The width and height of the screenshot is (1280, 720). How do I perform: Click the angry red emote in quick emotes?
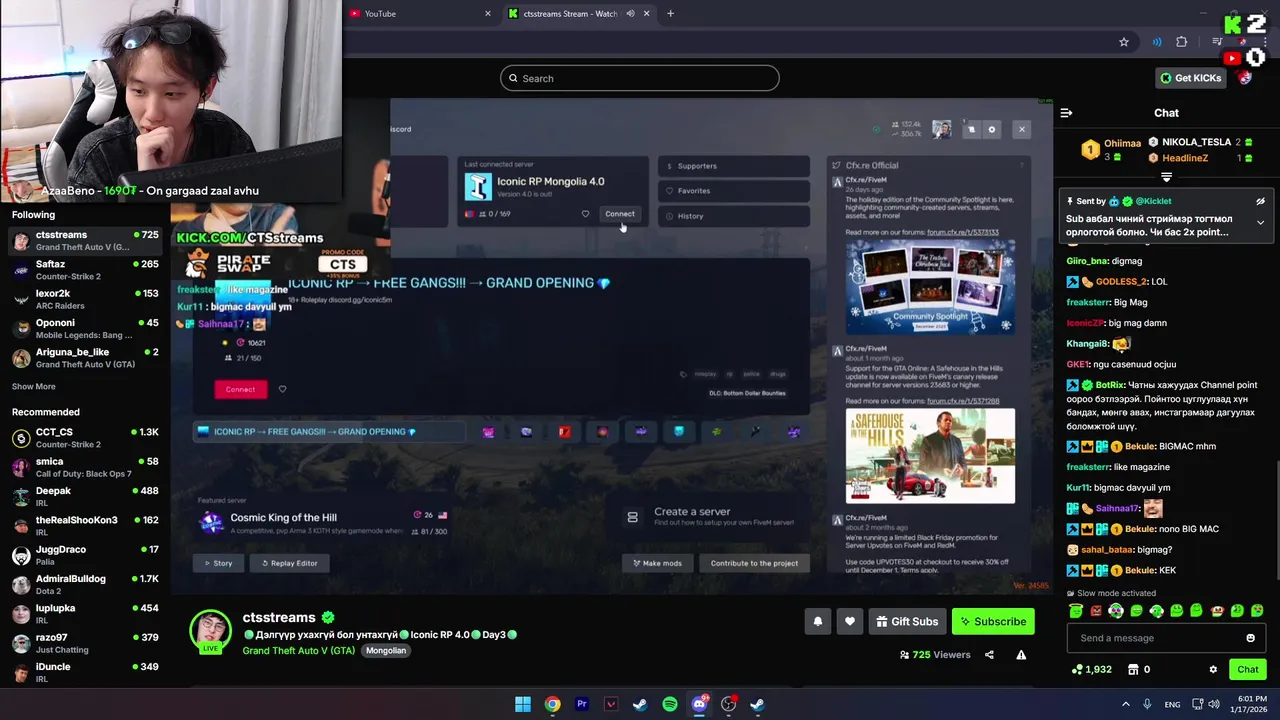point(1096,611)
